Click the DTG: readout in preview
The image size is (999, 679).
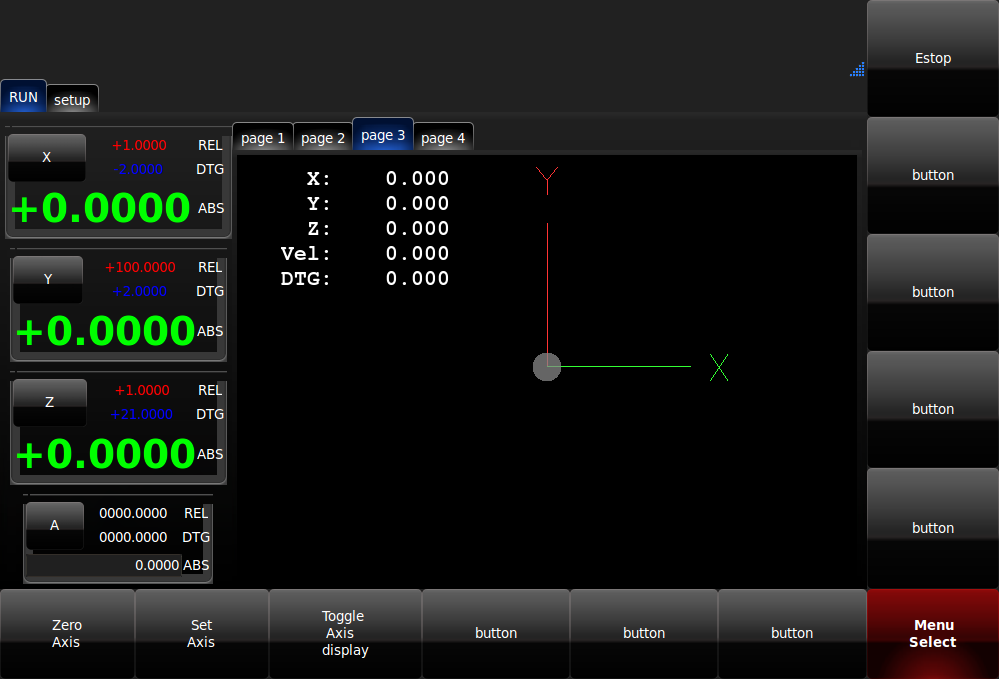365,278
